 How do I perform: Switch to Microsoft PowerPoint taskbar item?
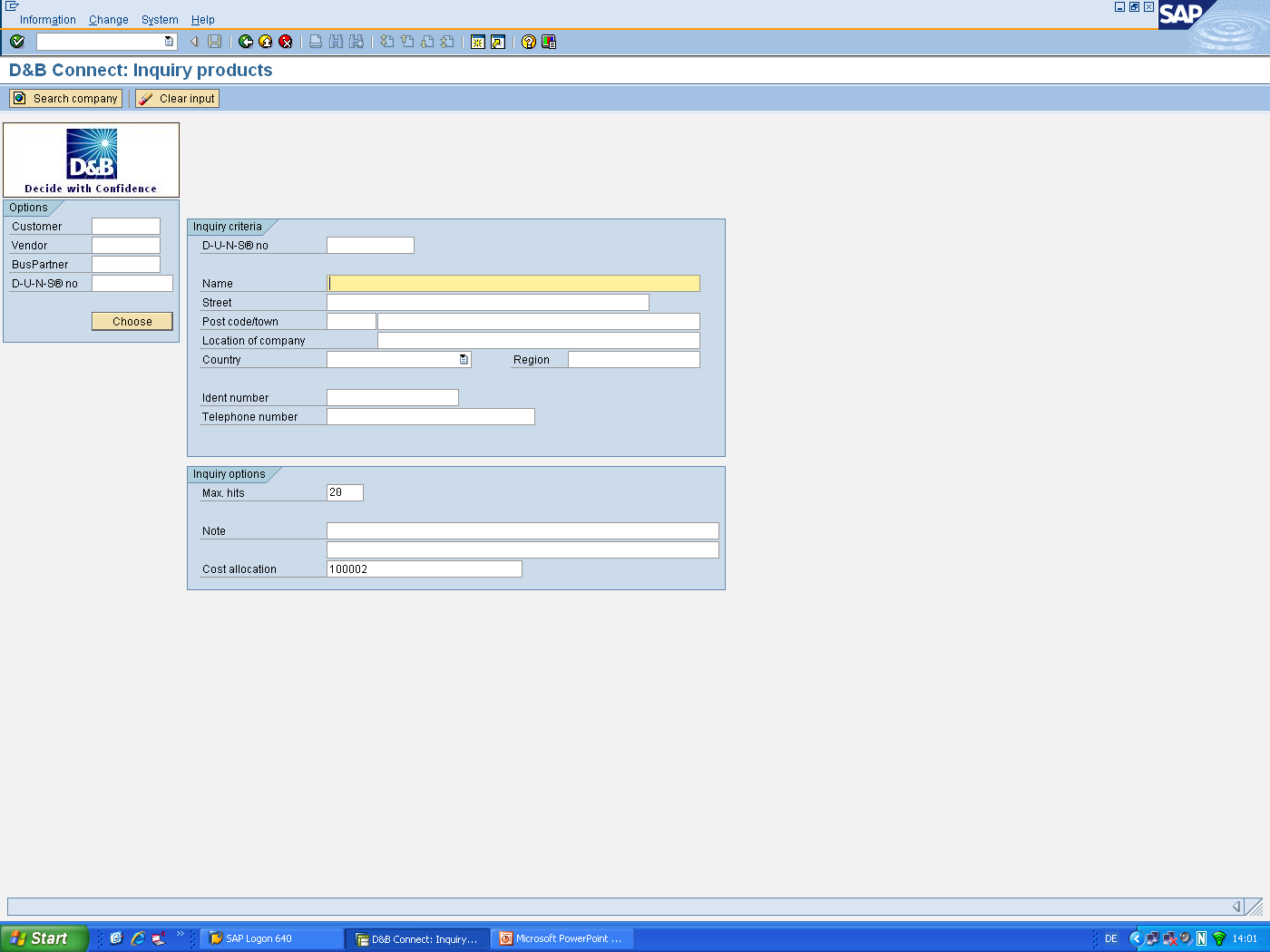pyautogui.click(x=562, y=939)
